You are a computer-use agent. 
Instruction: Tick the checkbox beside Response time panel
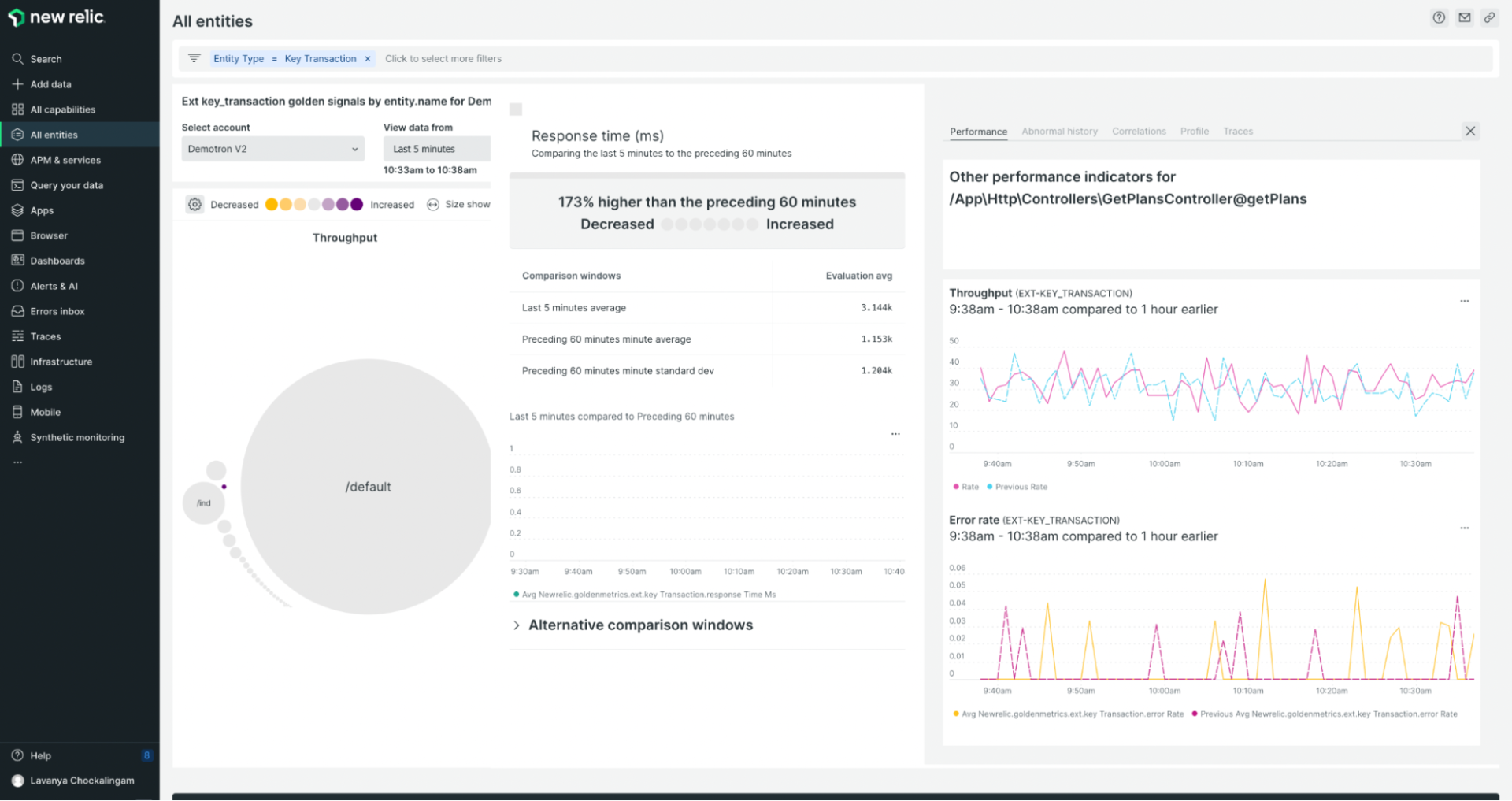515,109
